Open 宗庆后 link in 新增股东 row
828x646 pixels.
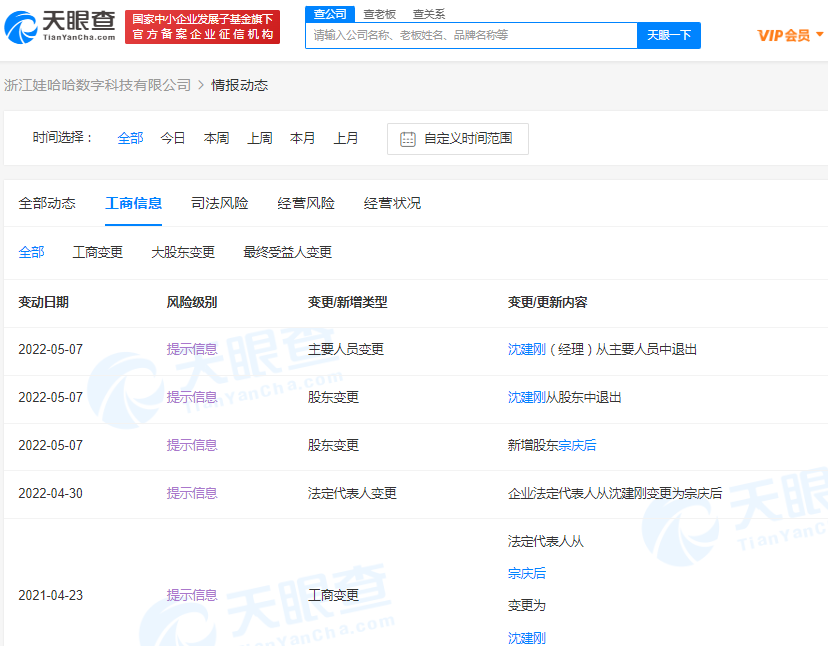(577, 445)
